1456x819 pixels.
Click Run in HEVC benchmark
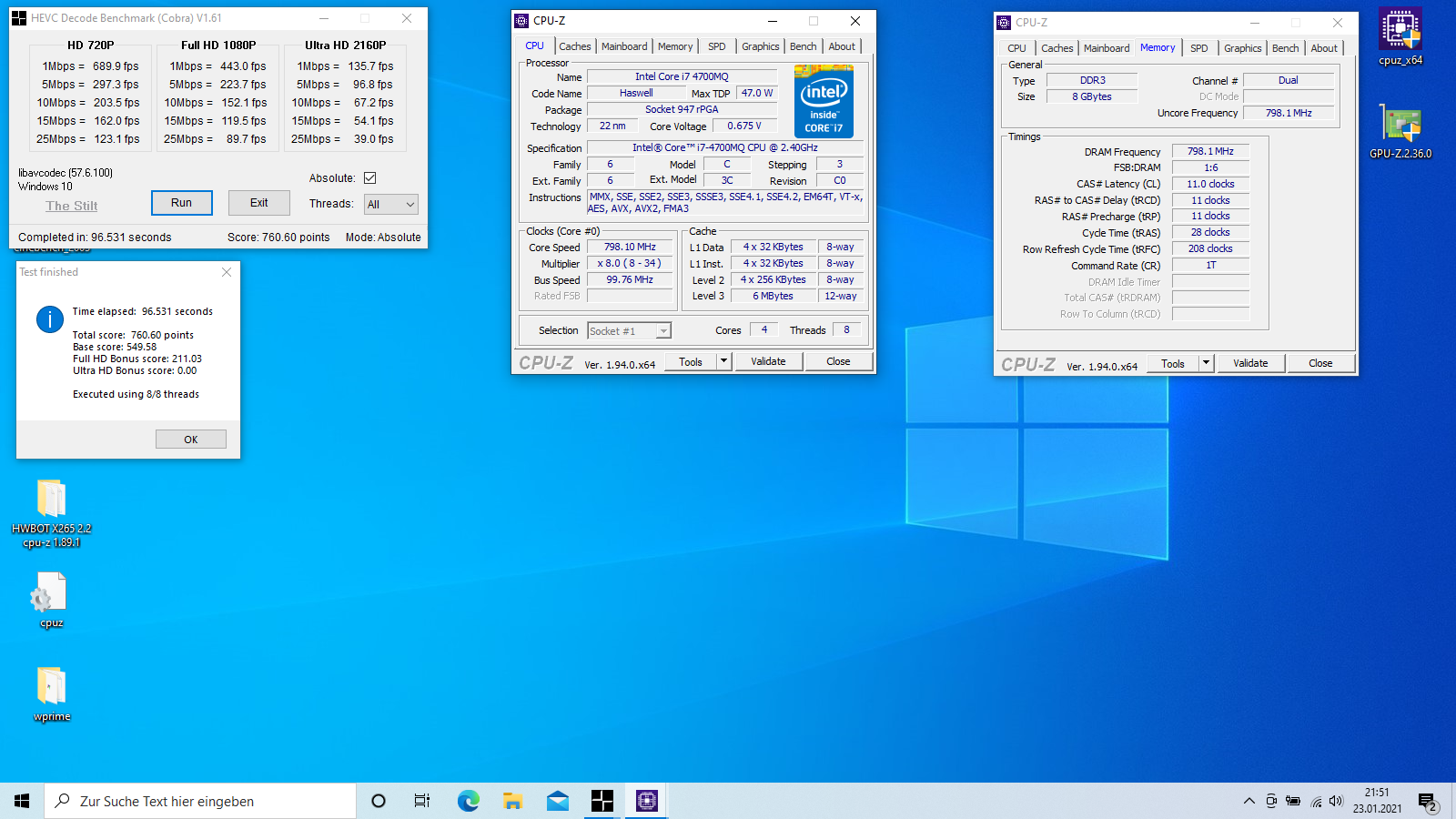click(x=181, y=203)
